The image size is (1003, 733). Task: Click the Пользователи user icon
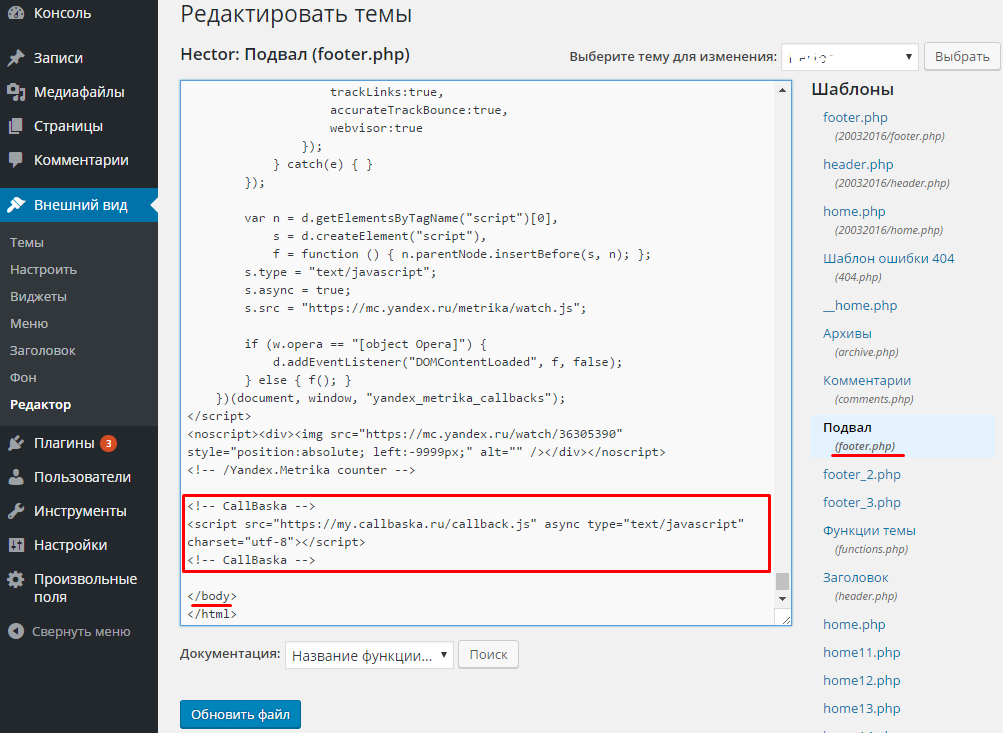pos(16,477)
